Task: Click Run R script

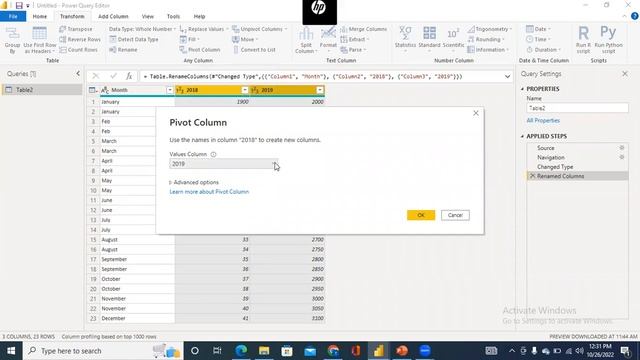Action: [583, 39]
